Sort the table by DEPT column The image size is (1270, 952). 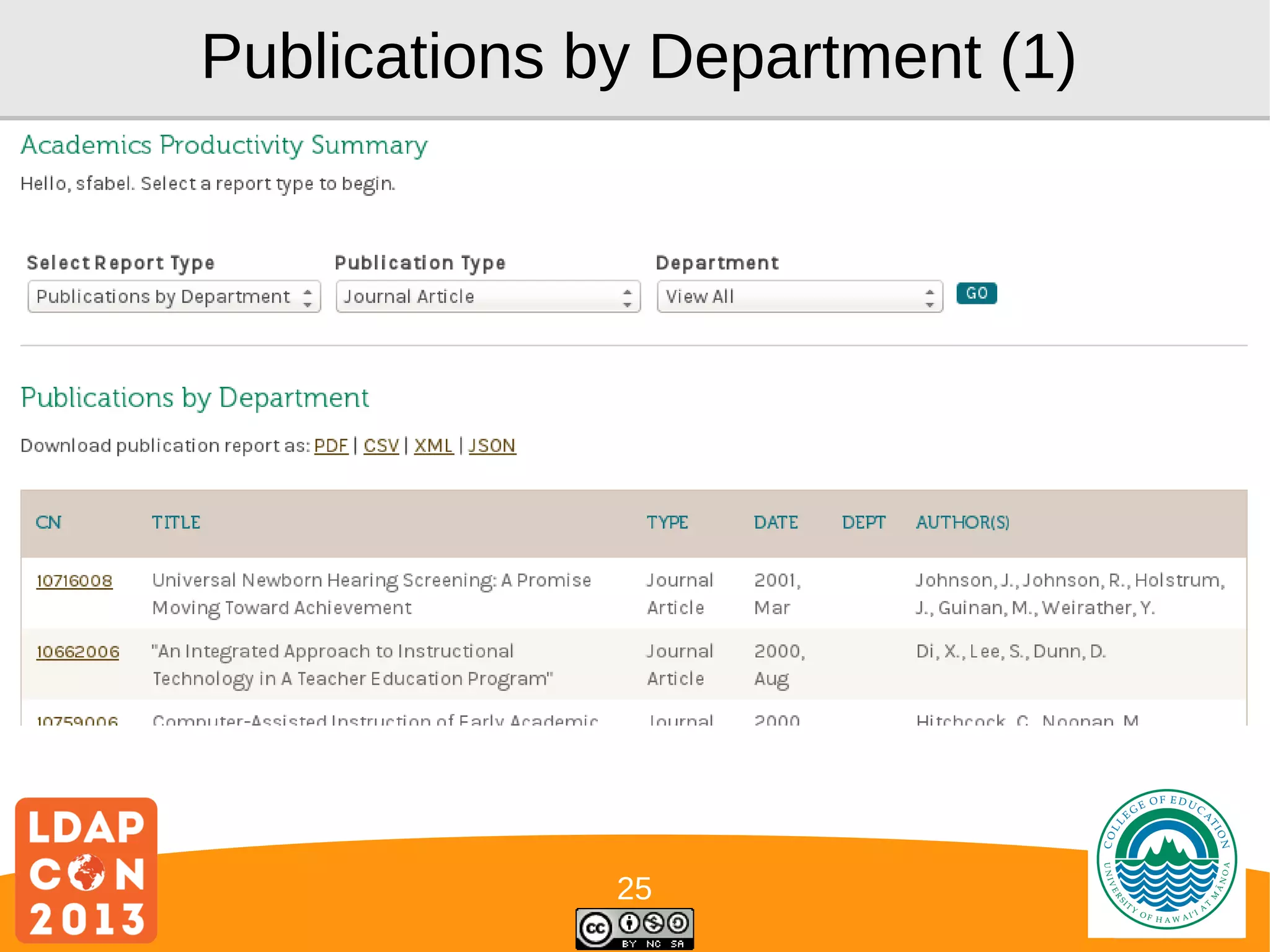click(x=863, y=523)
